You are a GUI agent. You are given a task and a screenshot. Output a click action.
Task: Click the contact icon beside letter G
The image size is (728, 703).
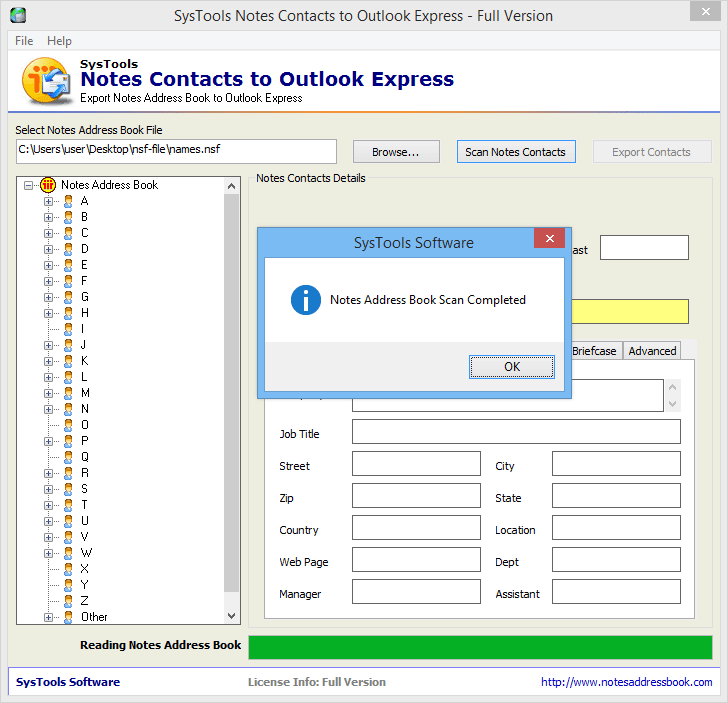[x=68, y=297]
